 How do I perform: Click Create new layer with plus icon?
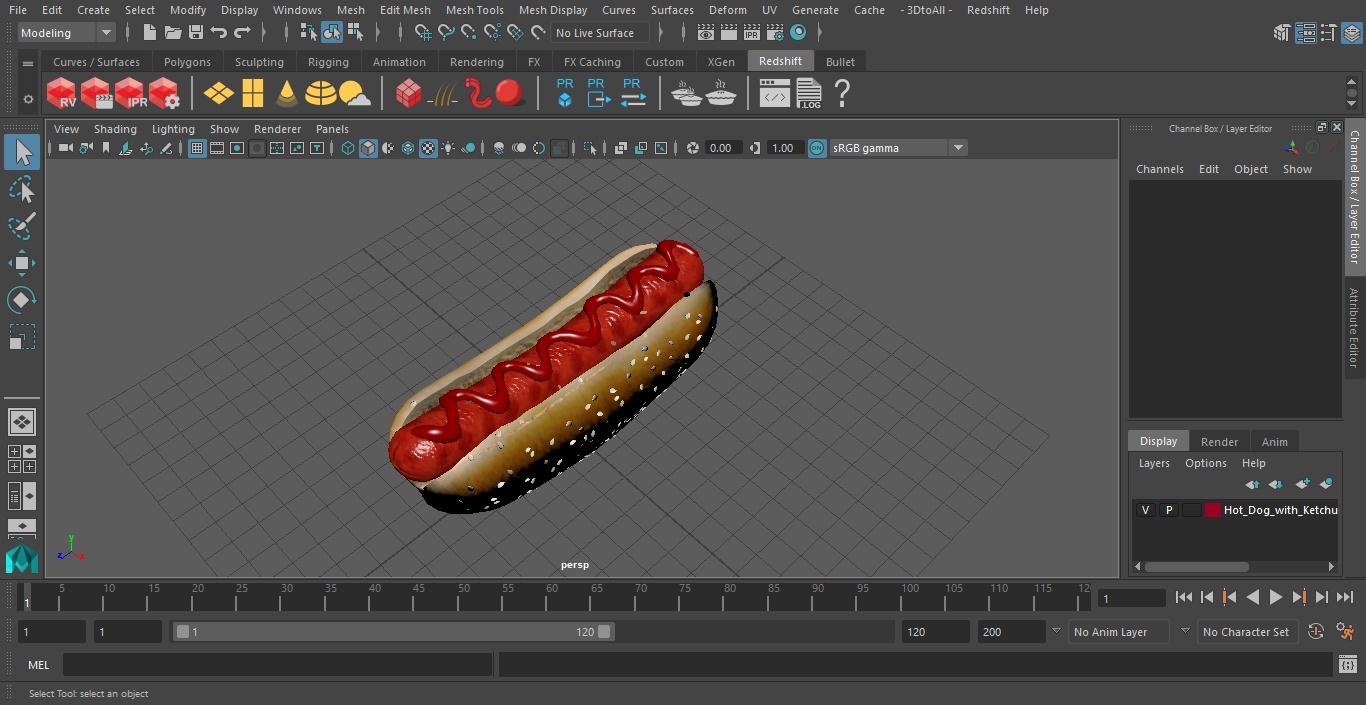(1302, 484)
